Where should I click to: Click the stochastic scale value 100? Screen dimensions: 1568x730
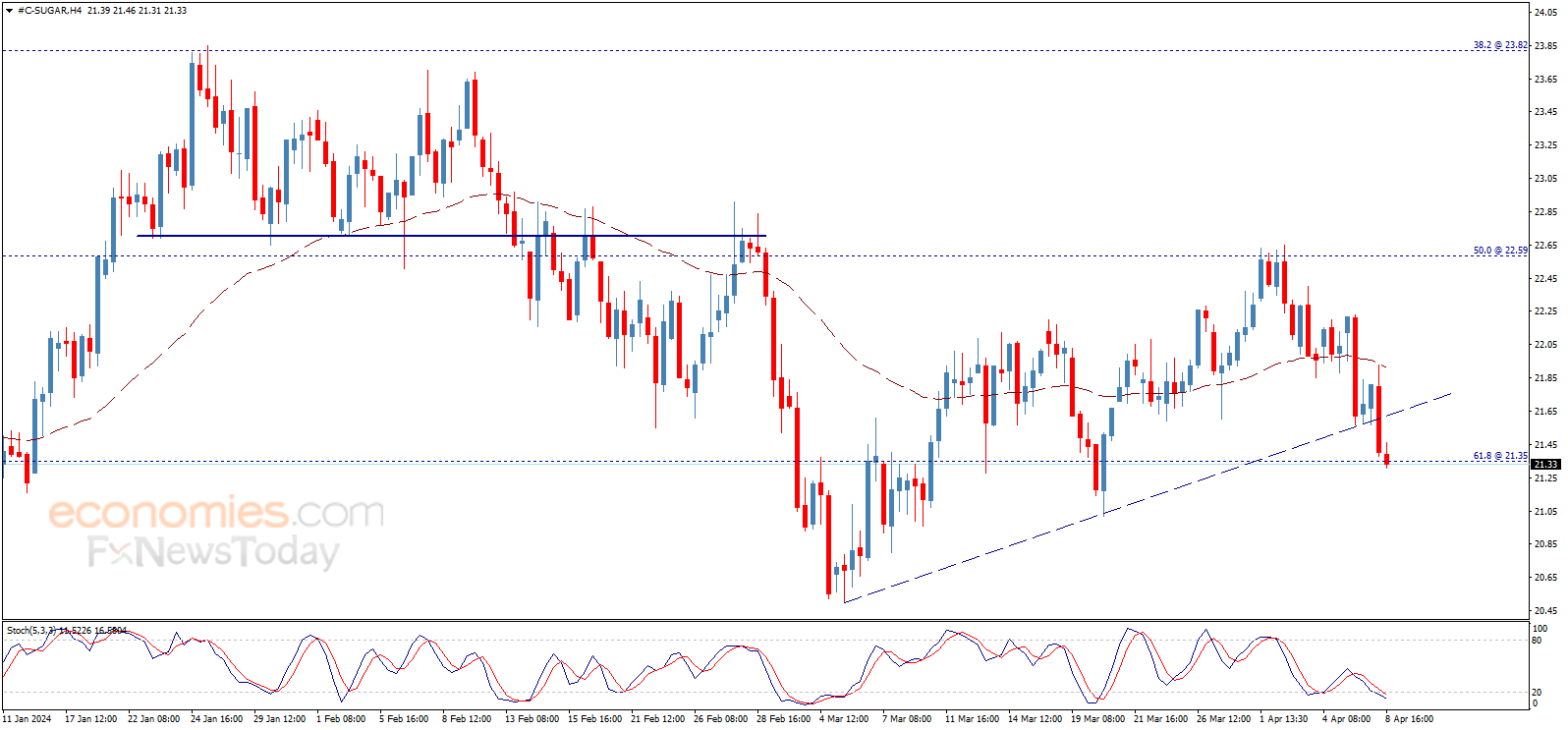1540,629
